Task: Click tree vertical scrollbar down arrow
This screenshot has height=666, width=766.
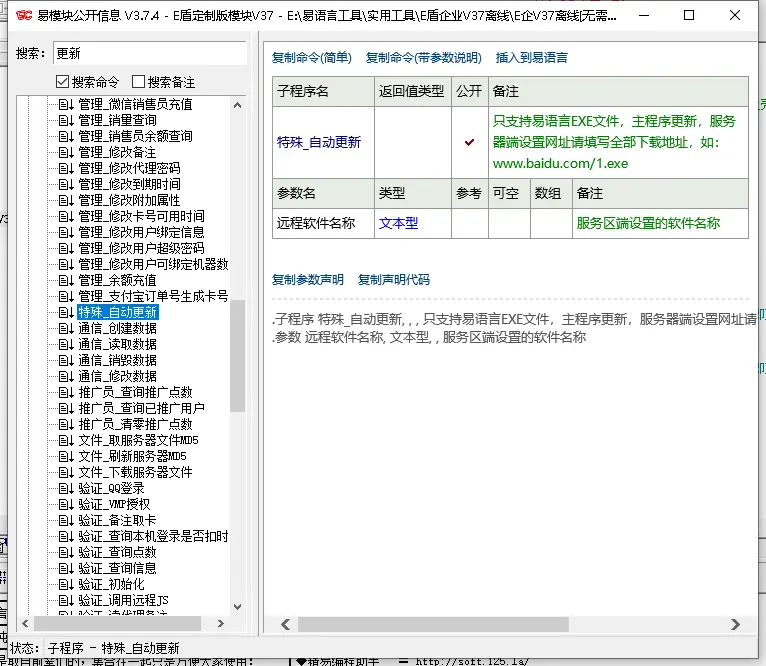Action: tap(238, 607)
